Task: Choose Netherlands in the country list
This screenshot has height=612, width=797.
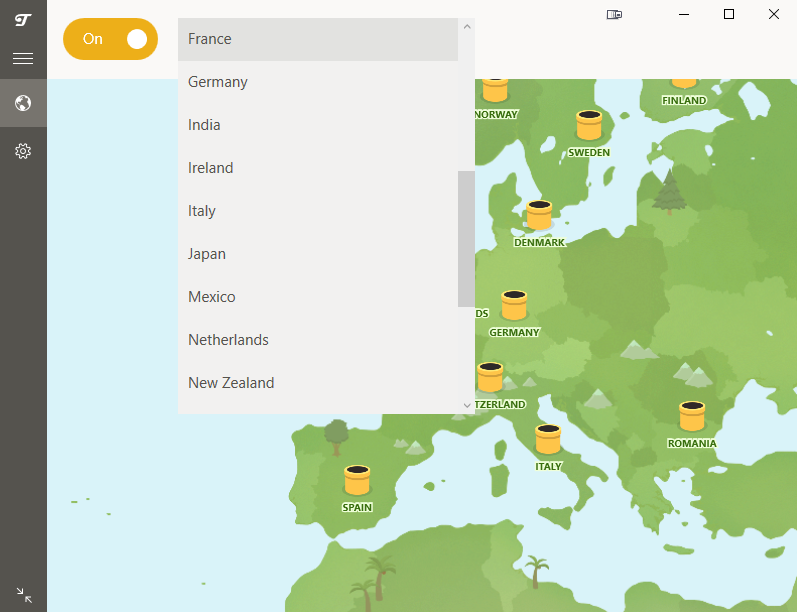Action: coord(318,340)
